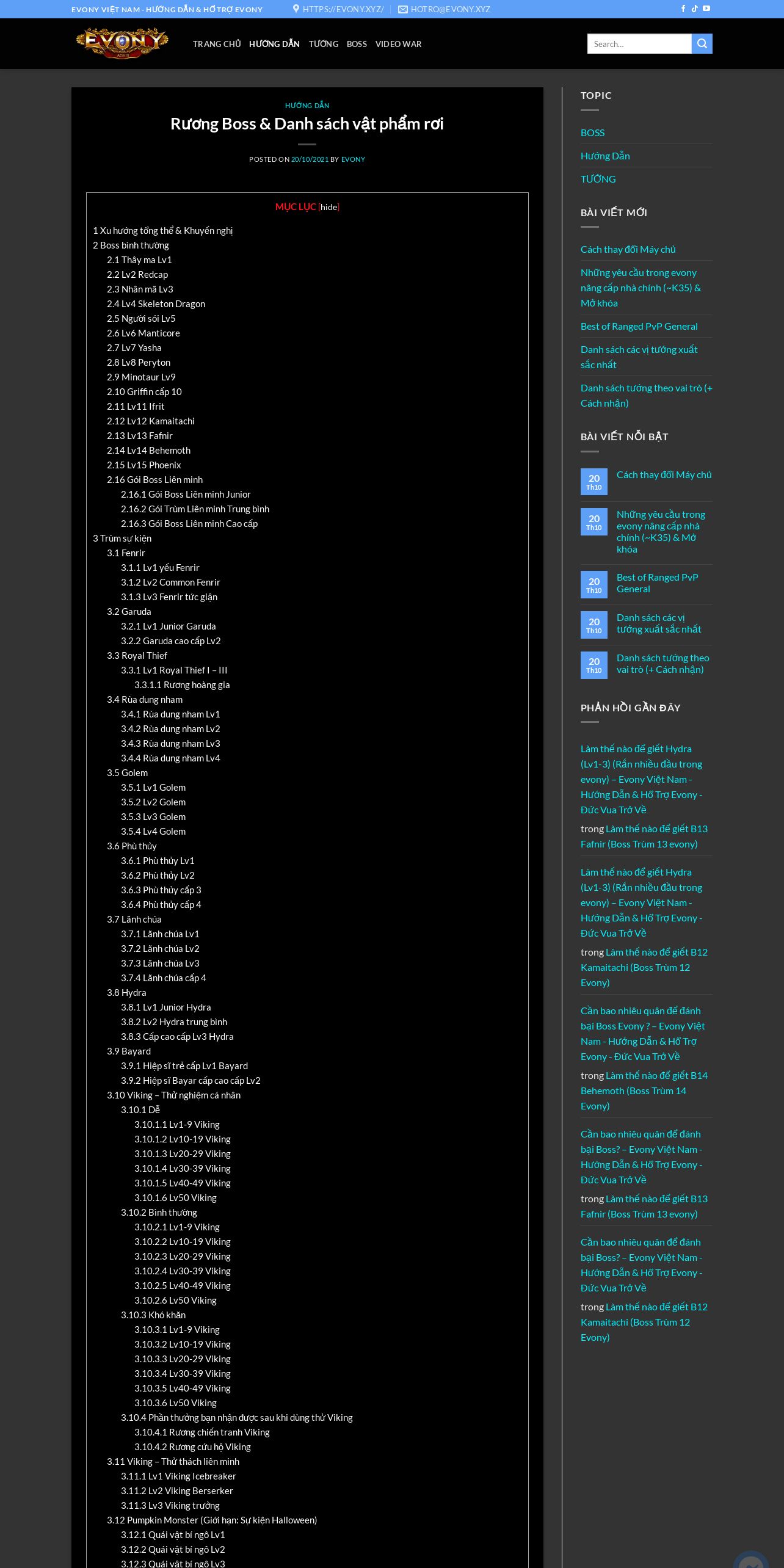
Task: Open the Trang Chủ menu item
Action: coord(217,44)
